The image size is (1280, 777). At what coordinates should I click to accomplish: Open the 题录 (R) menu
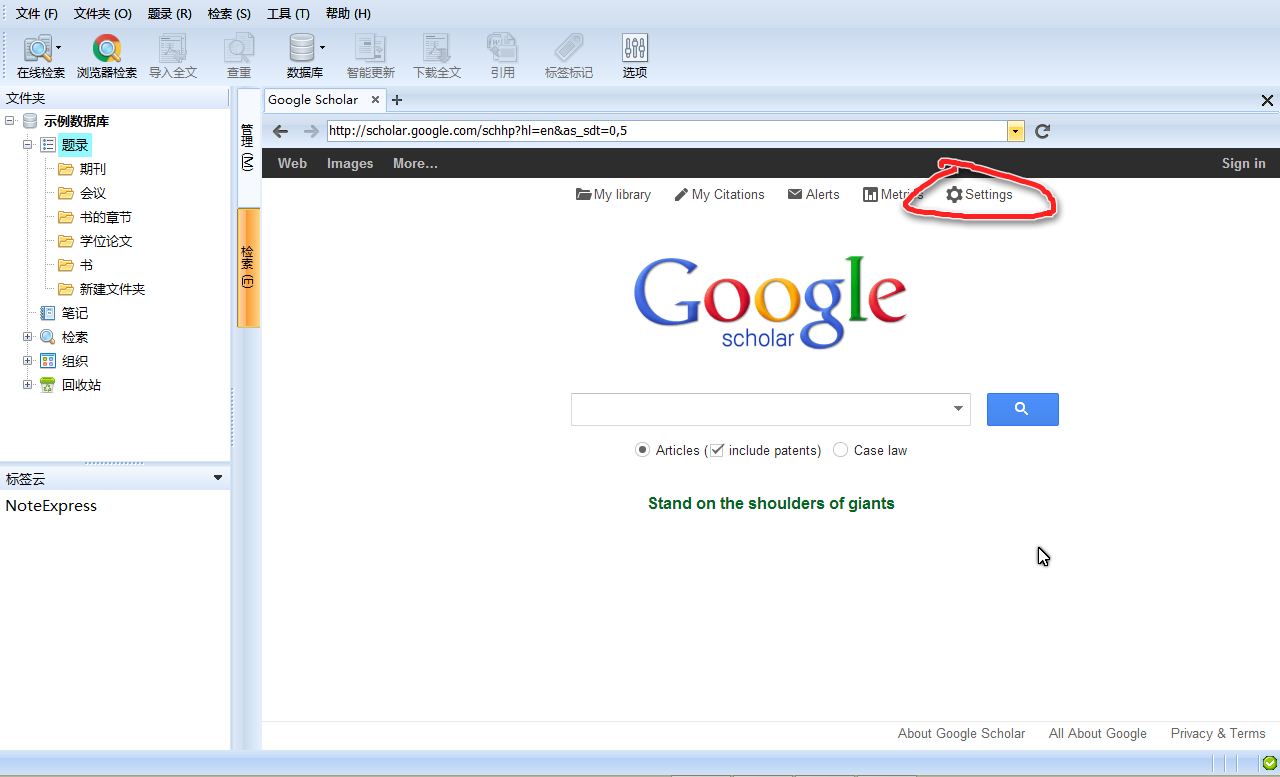tap(169, 13)
